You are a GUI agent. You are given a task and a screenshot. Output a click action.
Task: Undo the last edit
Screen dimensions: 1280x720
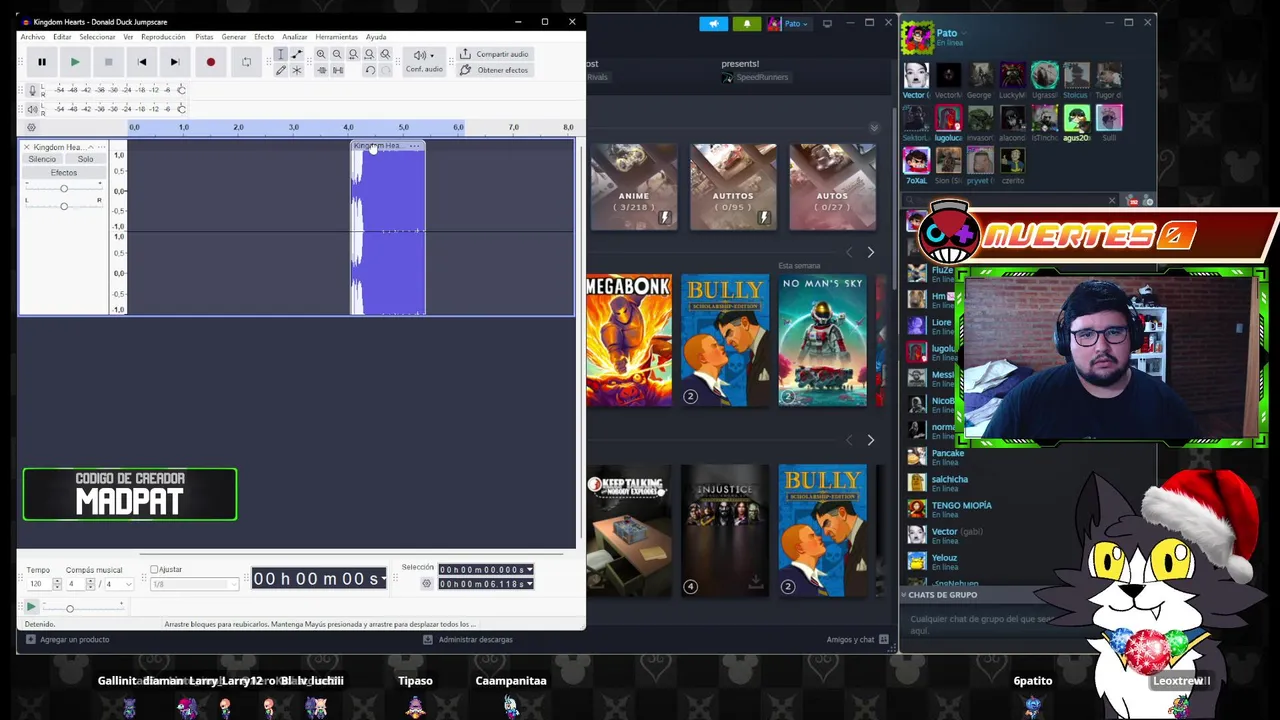click(369, 70)
